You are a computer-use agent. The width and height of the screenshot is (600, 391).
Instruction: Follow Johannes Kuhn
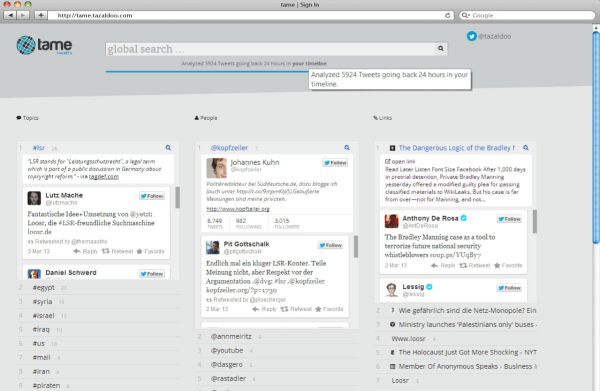(335, 163)
